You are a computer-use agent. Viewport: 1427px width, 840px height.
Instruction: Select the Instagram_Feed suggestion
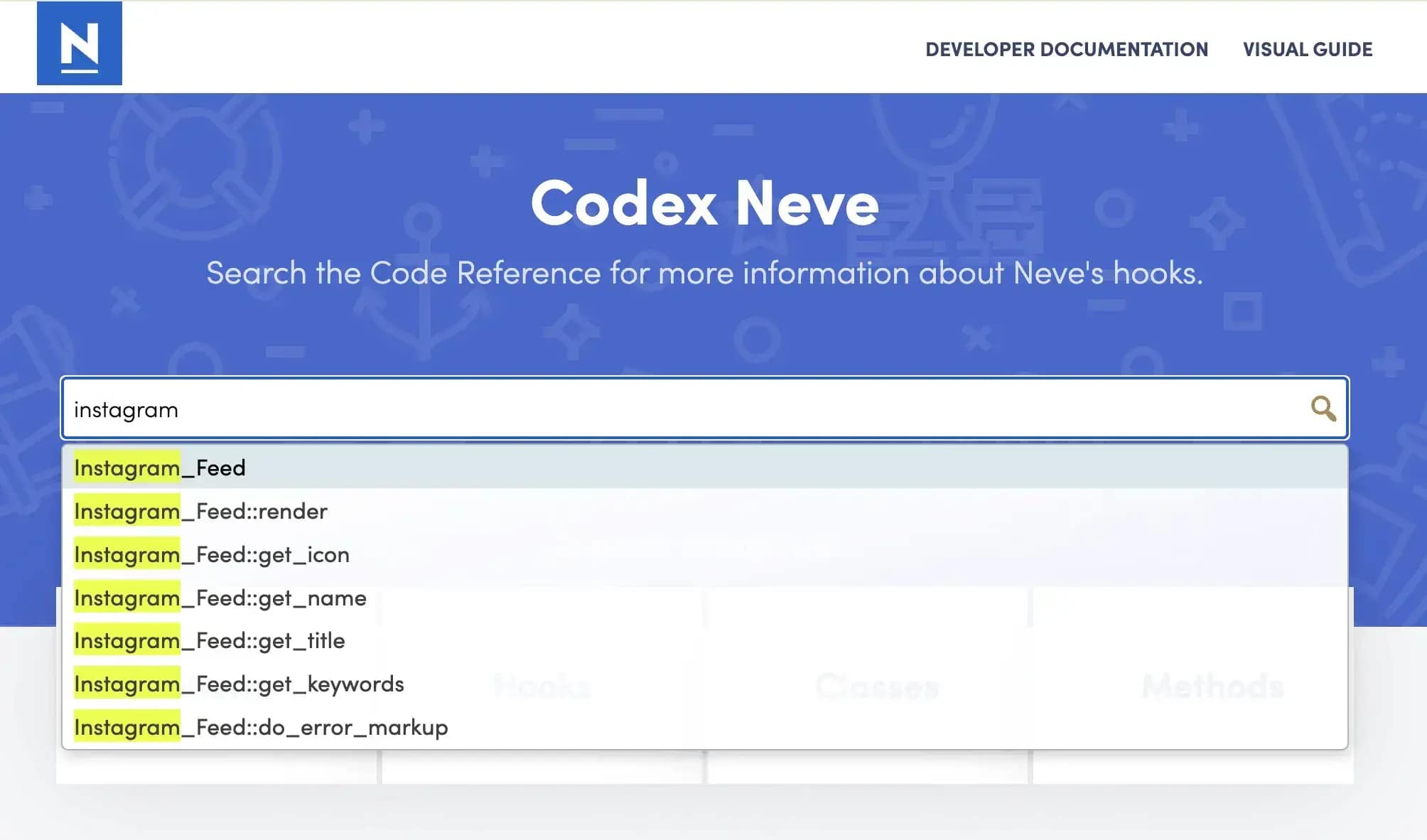tap(705, 468)
